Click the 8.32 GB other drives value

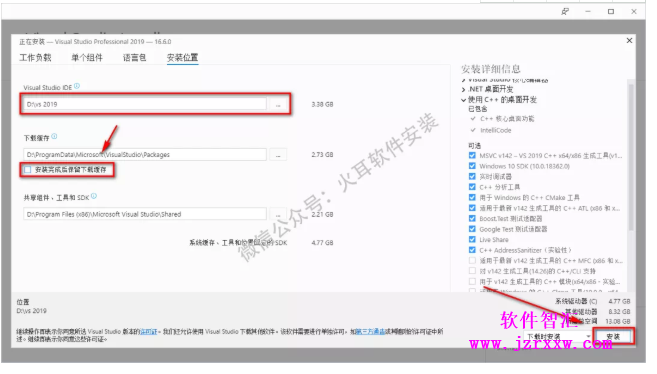pyautogui.click(x=619, y=312)
